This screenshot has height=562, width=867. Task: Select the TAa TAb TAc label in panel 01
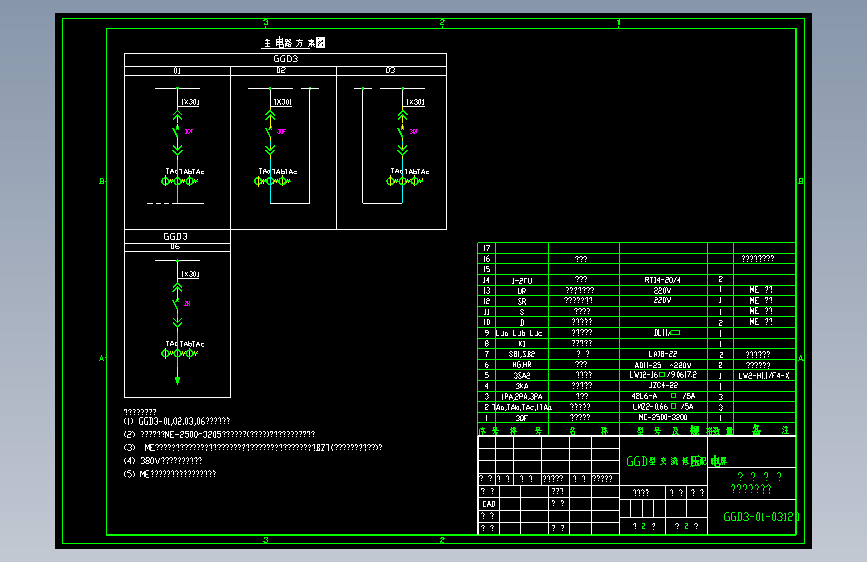(x=185, y=171)
